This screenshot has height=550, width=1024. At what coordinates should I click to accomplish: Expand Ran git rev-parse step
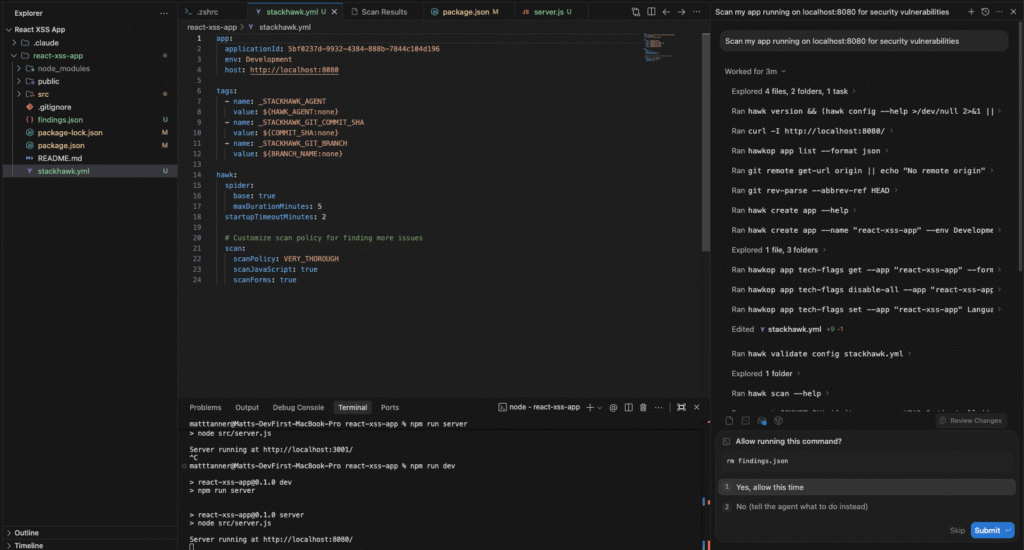pos(814,191)
